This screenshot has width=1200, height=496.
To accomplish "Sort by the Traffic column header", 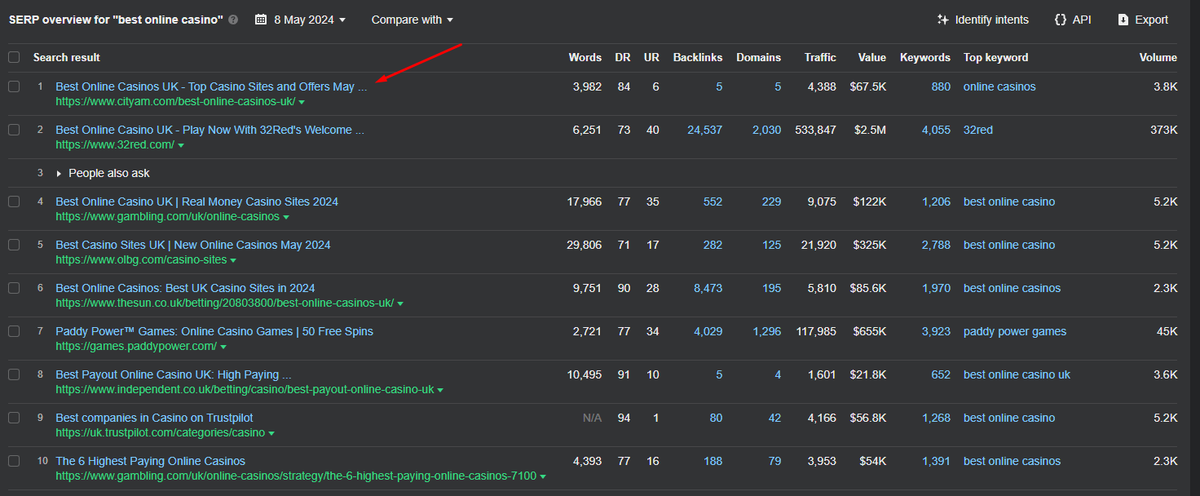I will (x=820, y=57).
